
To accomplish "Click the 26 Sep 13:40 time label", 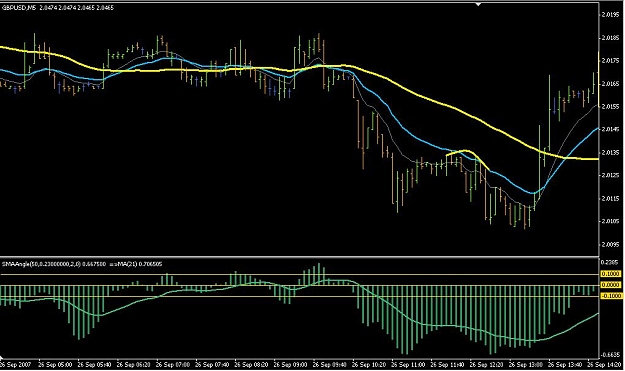I will coord(566,365).
